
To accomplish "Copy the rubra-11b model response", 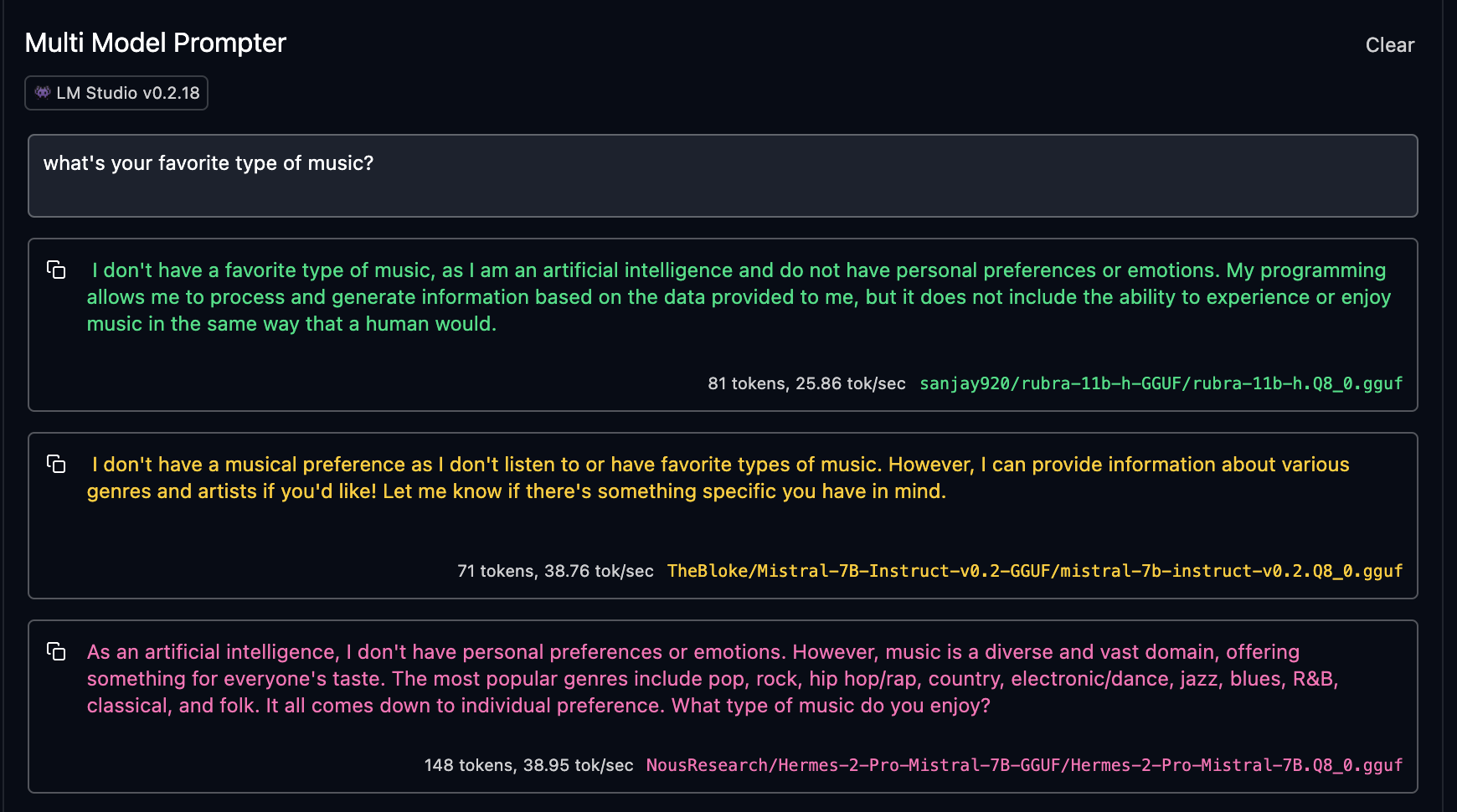I will (x=56, y=270).
